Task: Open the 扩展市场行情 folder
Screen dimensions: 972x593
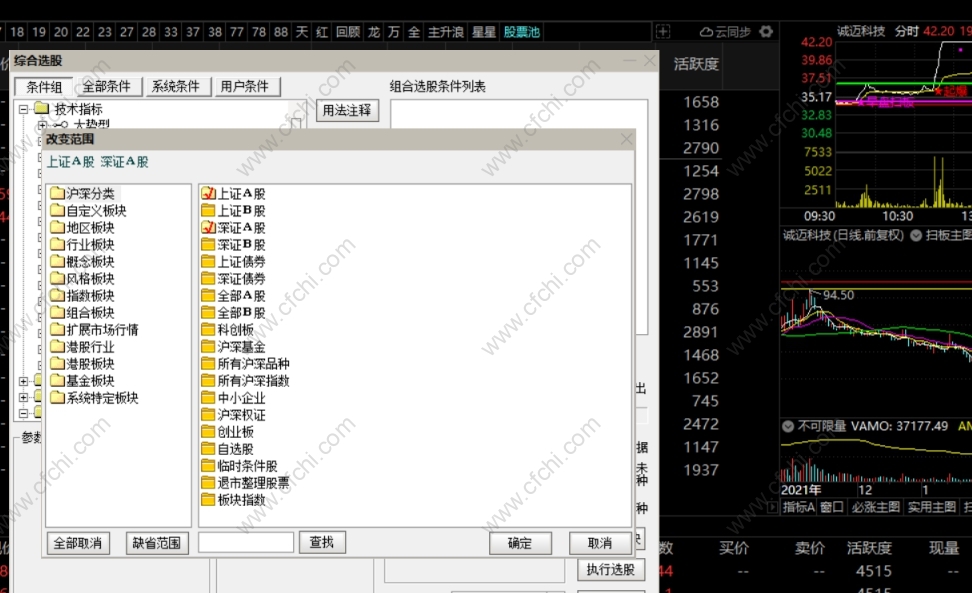Action: pos(94,330)
